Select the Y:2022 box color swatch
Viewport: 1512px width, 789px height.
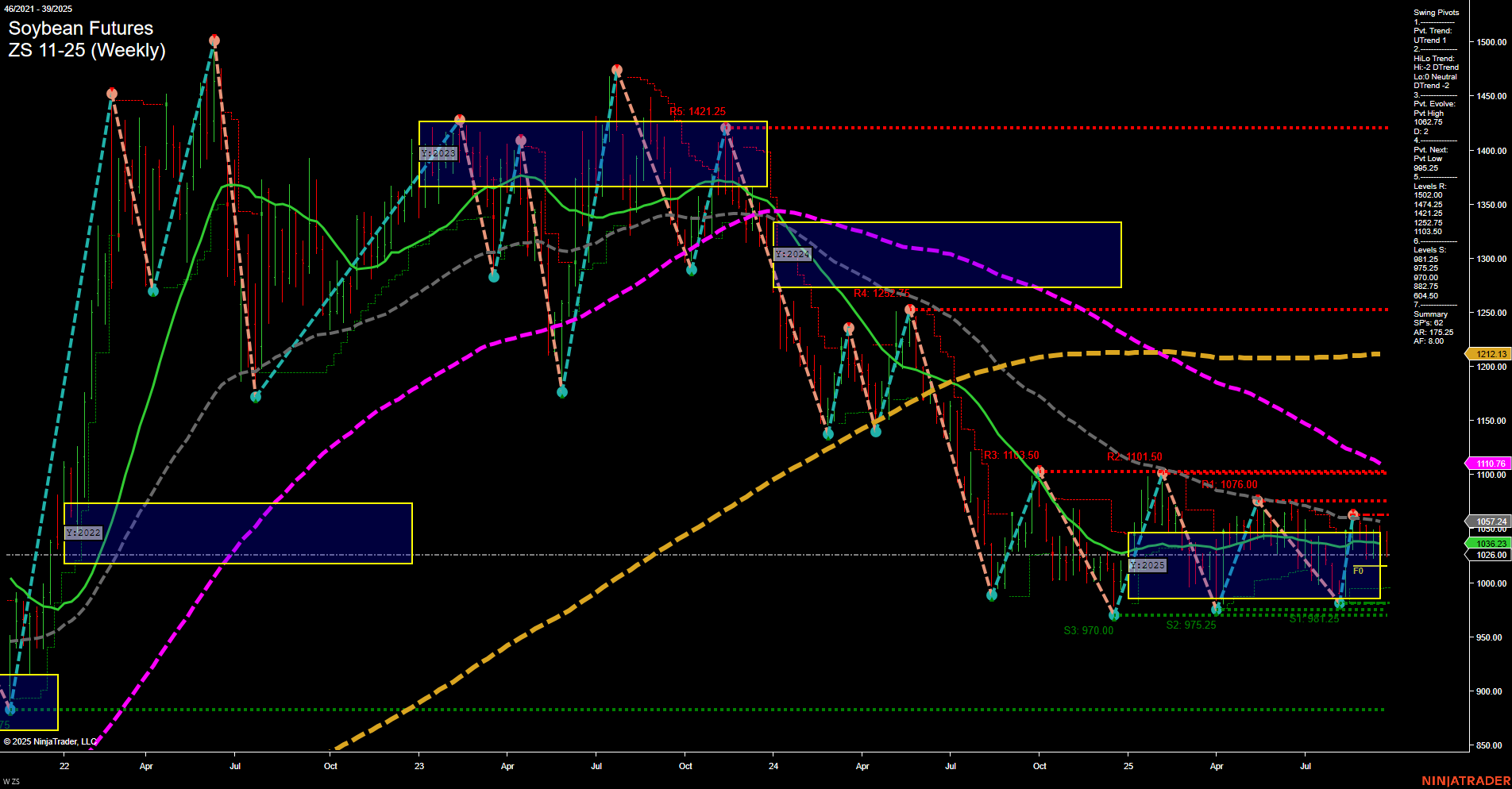point(83,533)
